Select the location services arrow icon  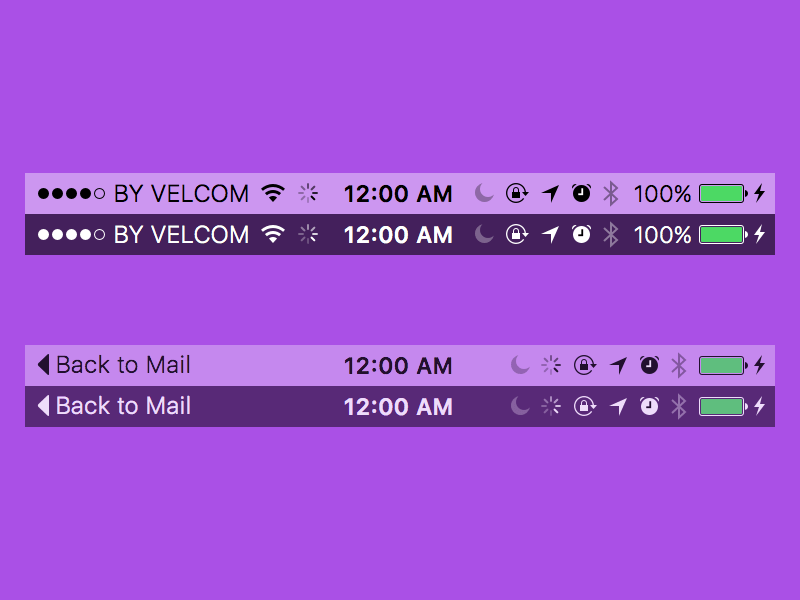(550, 193)
